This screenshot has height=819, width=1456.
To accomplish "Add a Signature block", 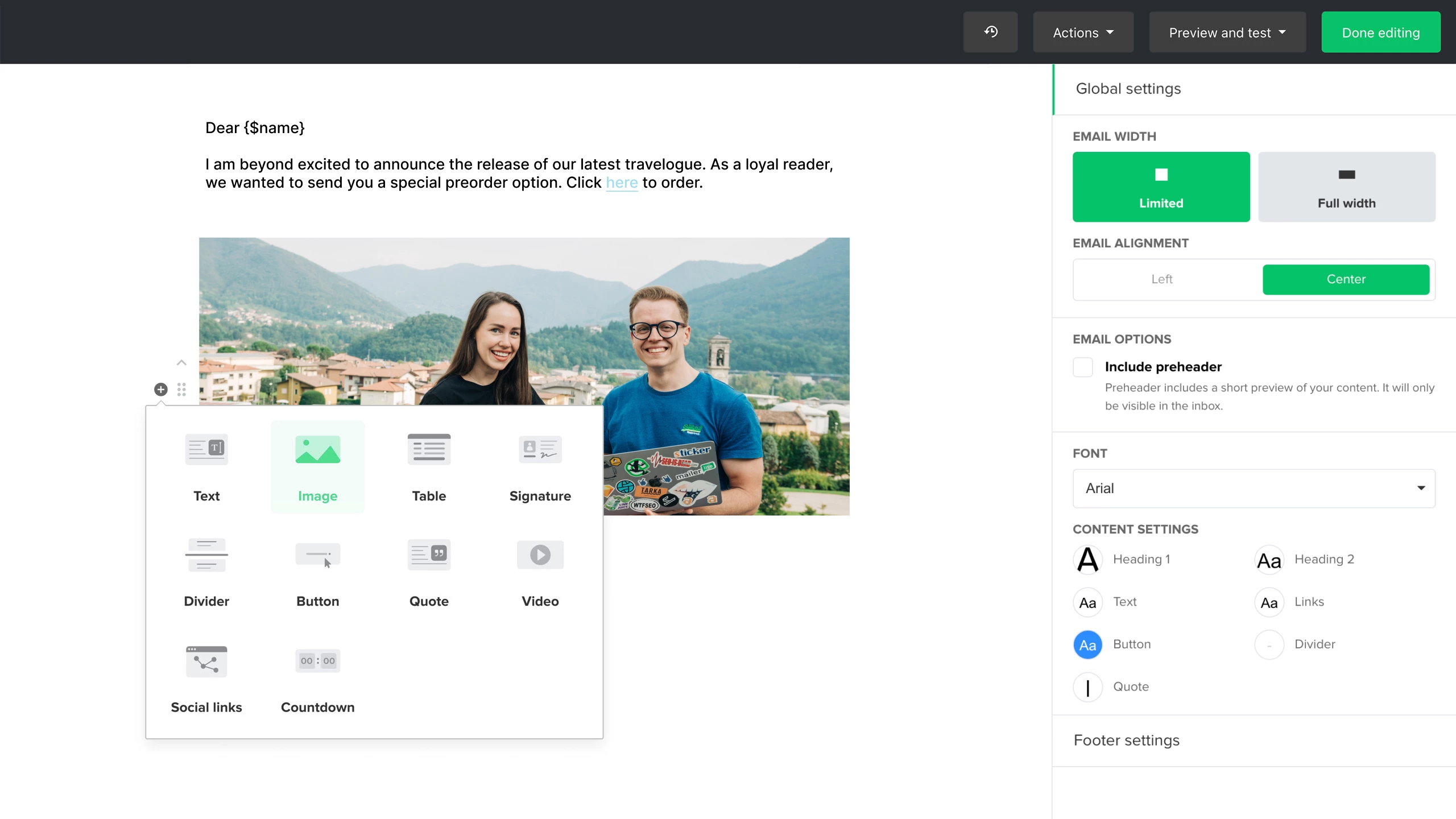I will click(x=540, y=466).
